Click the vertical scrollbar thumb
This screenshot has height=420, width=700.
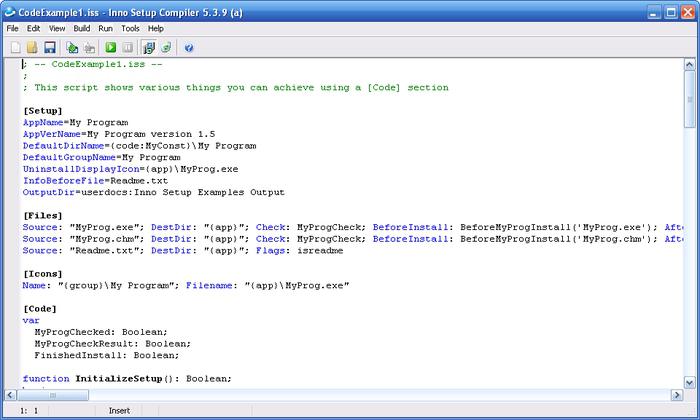coord(689,99)
